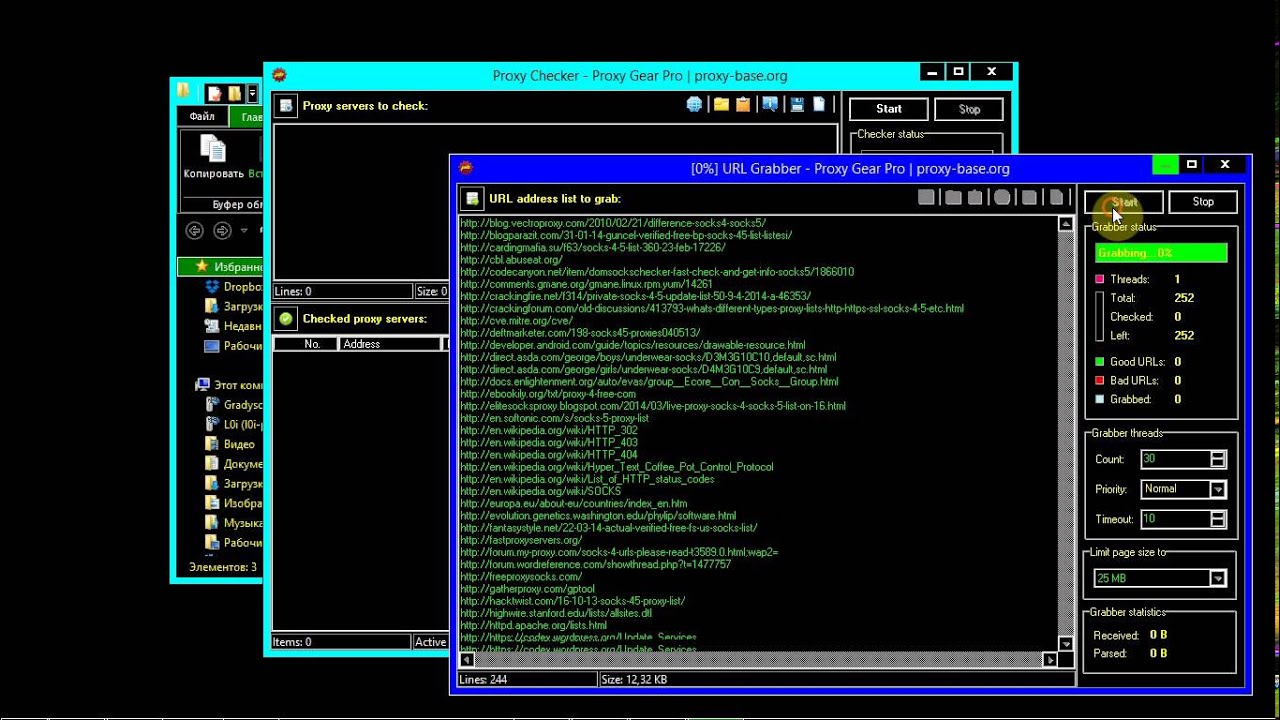Click the blank page icon in Proxy Checker toolbar
The width and height of the screenshot is (1280, 720).
[x=820, y=105]
